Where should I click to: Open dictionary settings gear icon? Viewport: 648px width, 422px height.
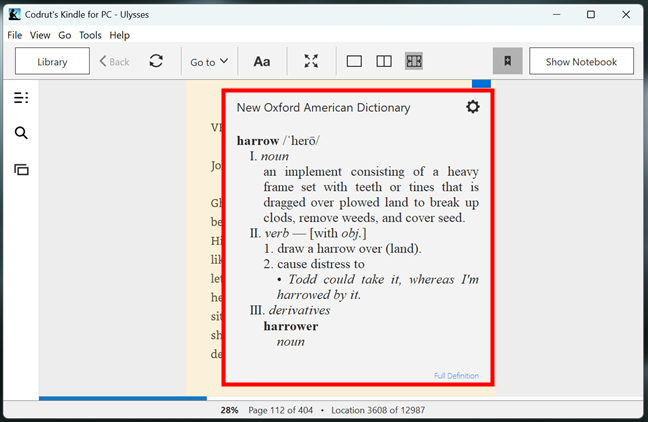click(473, 107)
